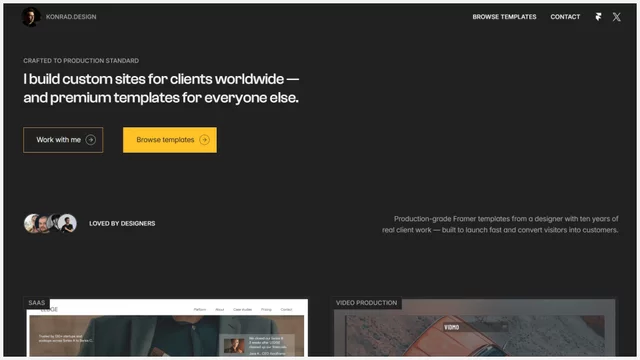Click the designer avatars group
Screen dimensions: 640x360
(x=50, y=223)
